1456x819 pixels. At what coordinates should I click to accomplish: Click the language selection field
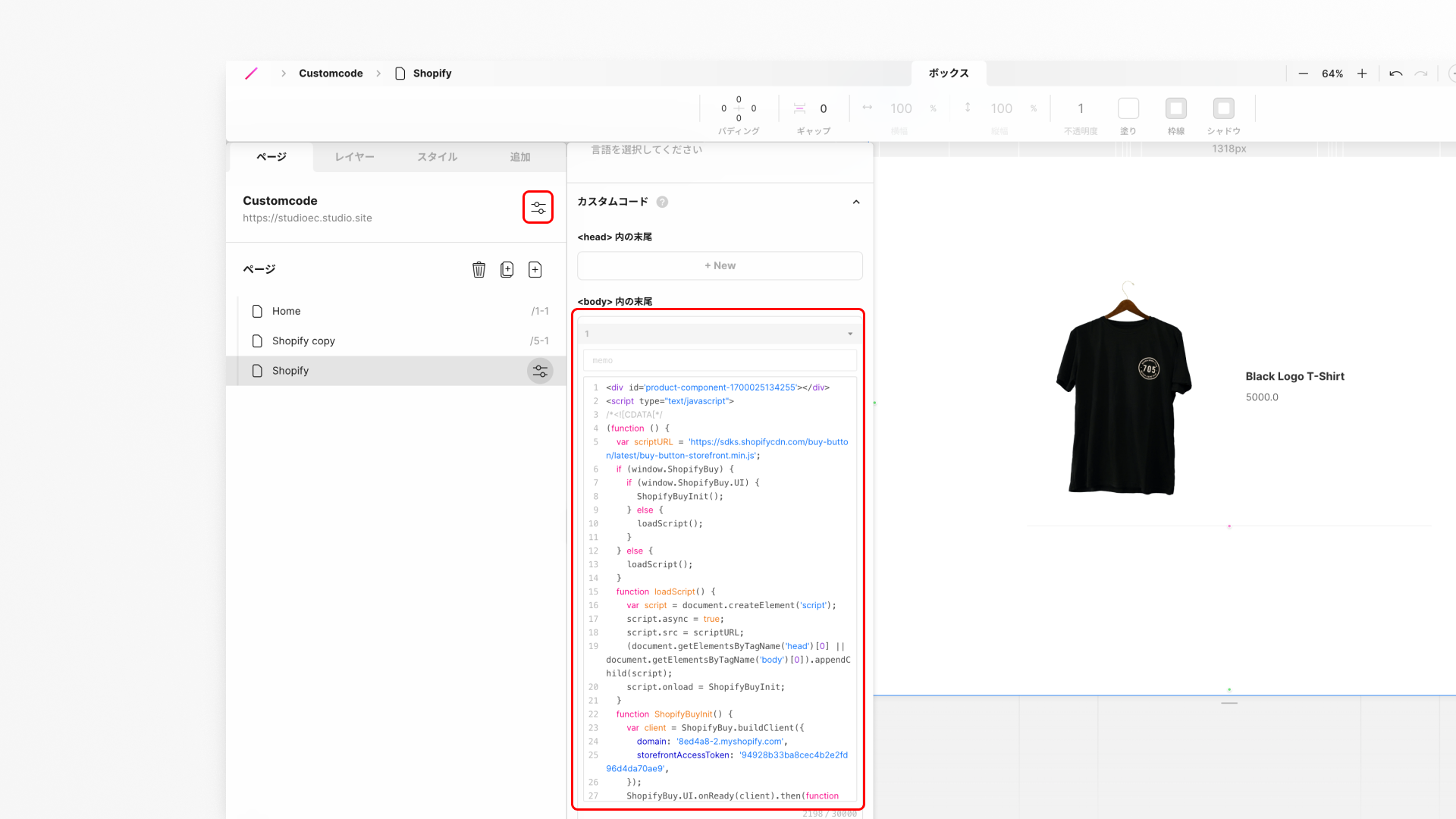[x=720, y=150]
